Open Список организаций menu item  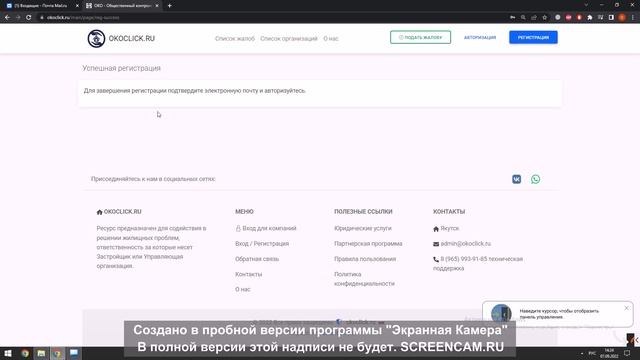click(x=289, y=39)
